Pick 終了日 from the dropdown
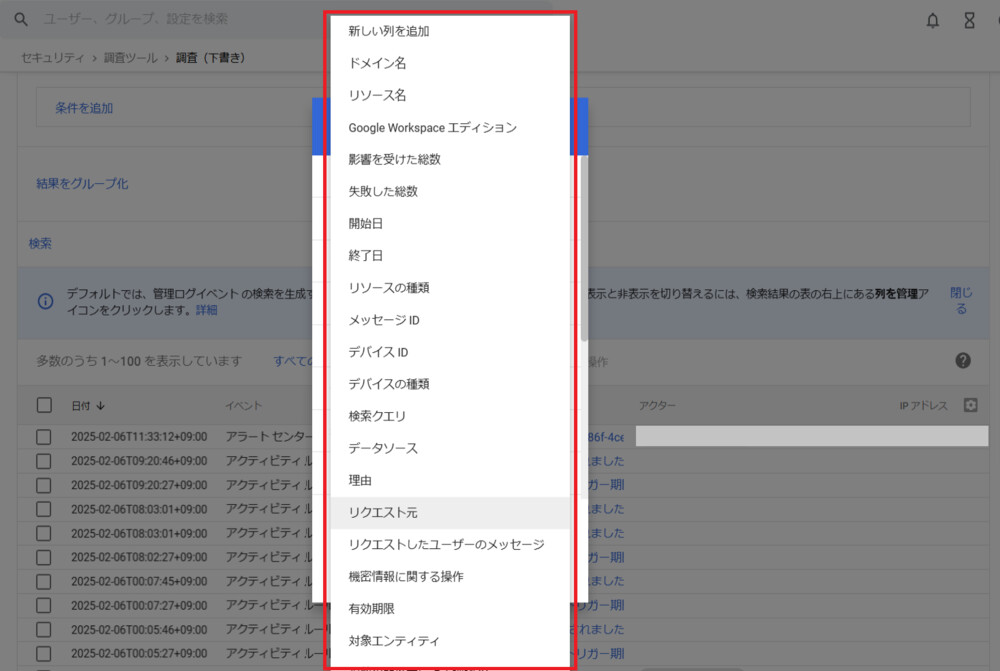Screen dimensions: 1000x671 point(450,256)
